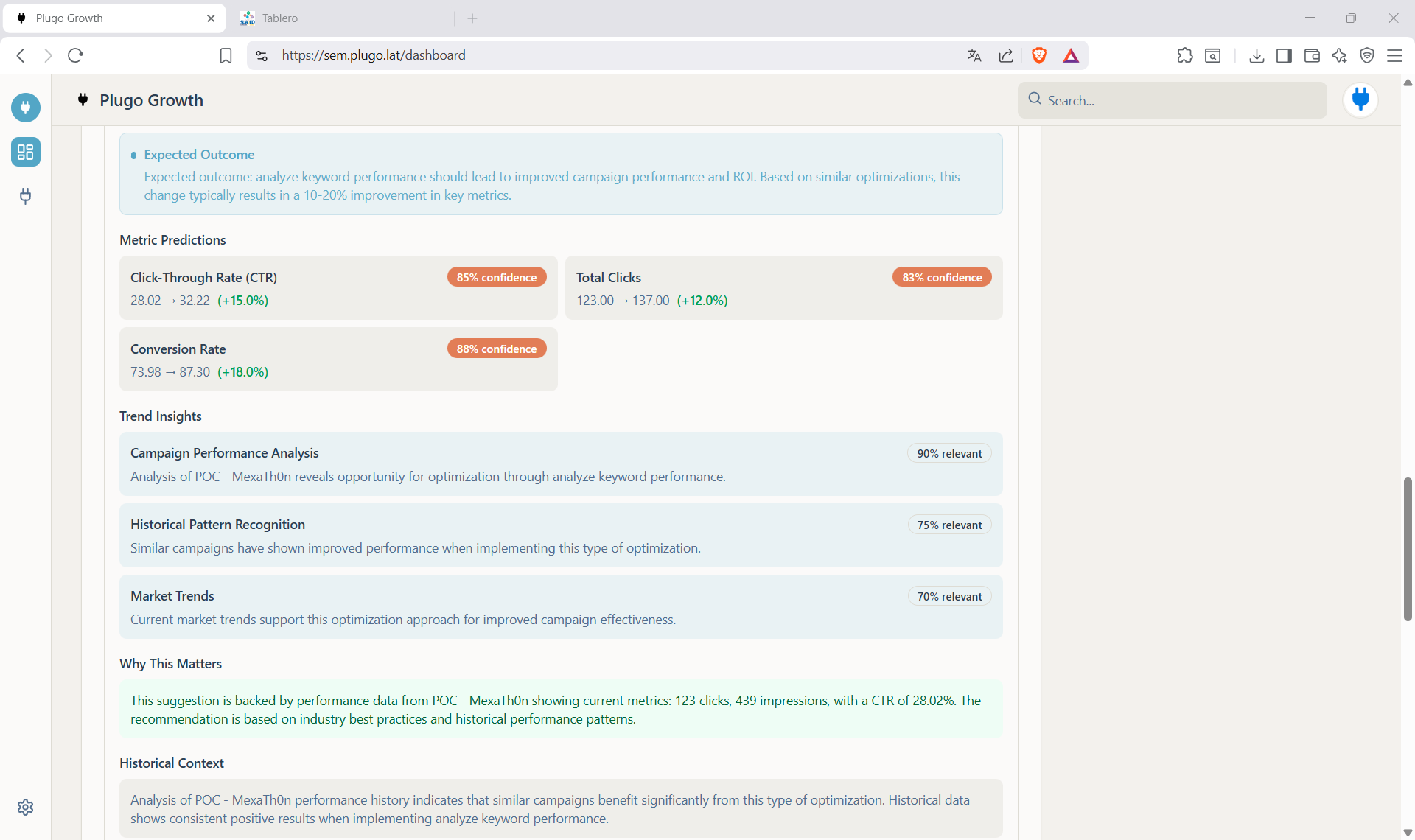Open the Brave Rewards triangle icon
This screenshot has width=1415, height=840.
(1071, 55)
